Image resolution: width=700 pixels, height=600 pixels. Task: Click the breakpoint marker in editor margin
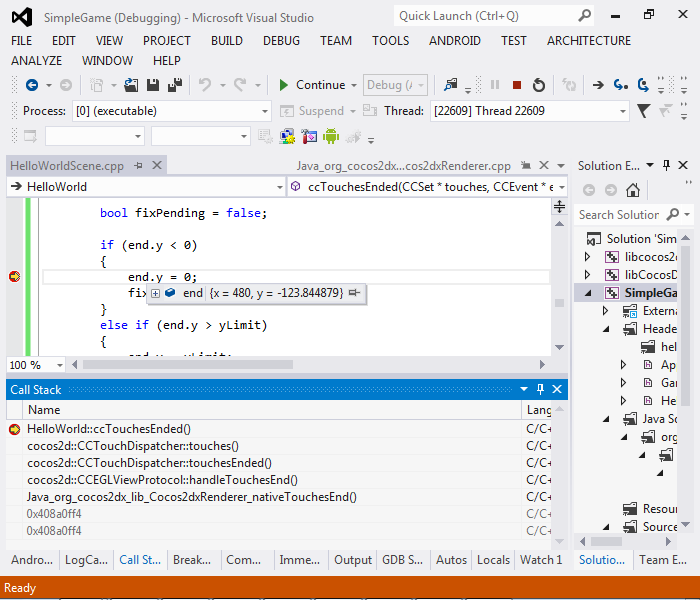click(x=15, y=277)
